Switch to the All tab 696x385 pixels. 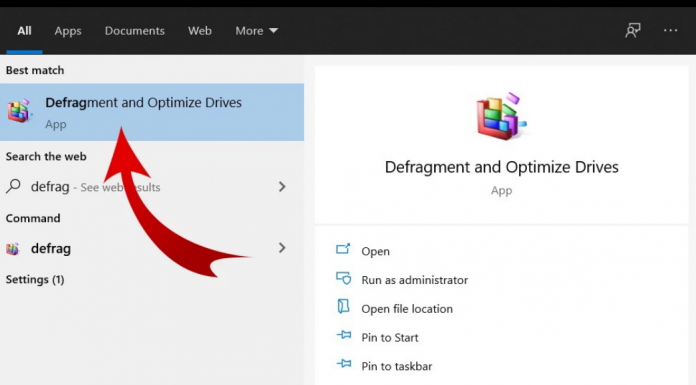[24, 31]
